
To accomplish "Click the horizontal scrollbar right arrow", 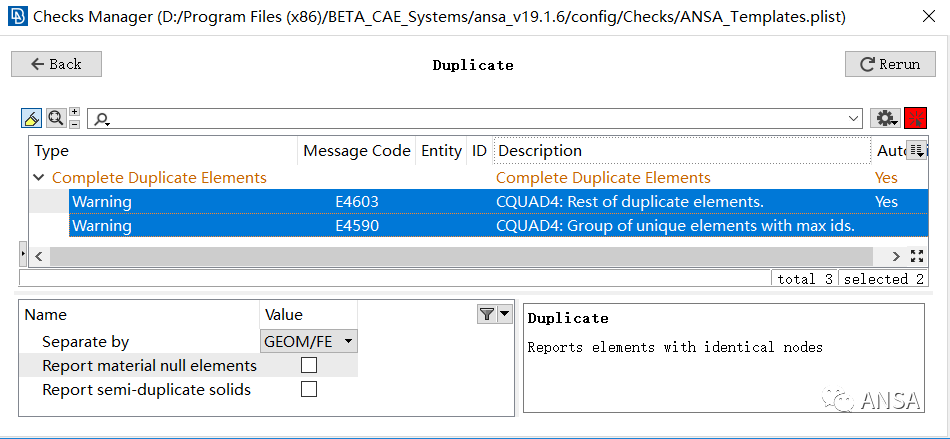I will pyautogui.click(x=896, y=256).
